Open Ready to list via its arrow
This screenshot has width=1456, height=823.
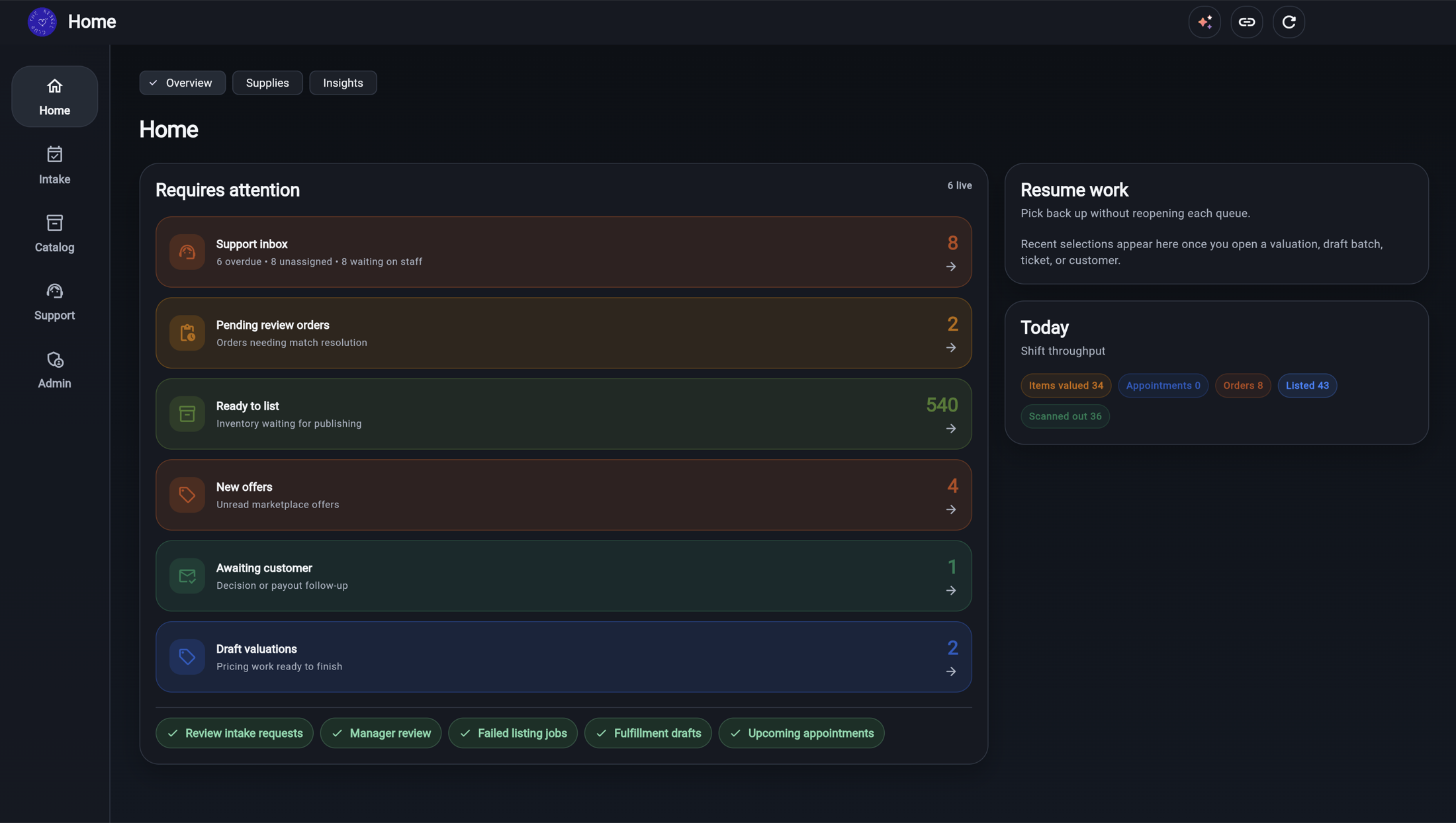click(951, 429)
